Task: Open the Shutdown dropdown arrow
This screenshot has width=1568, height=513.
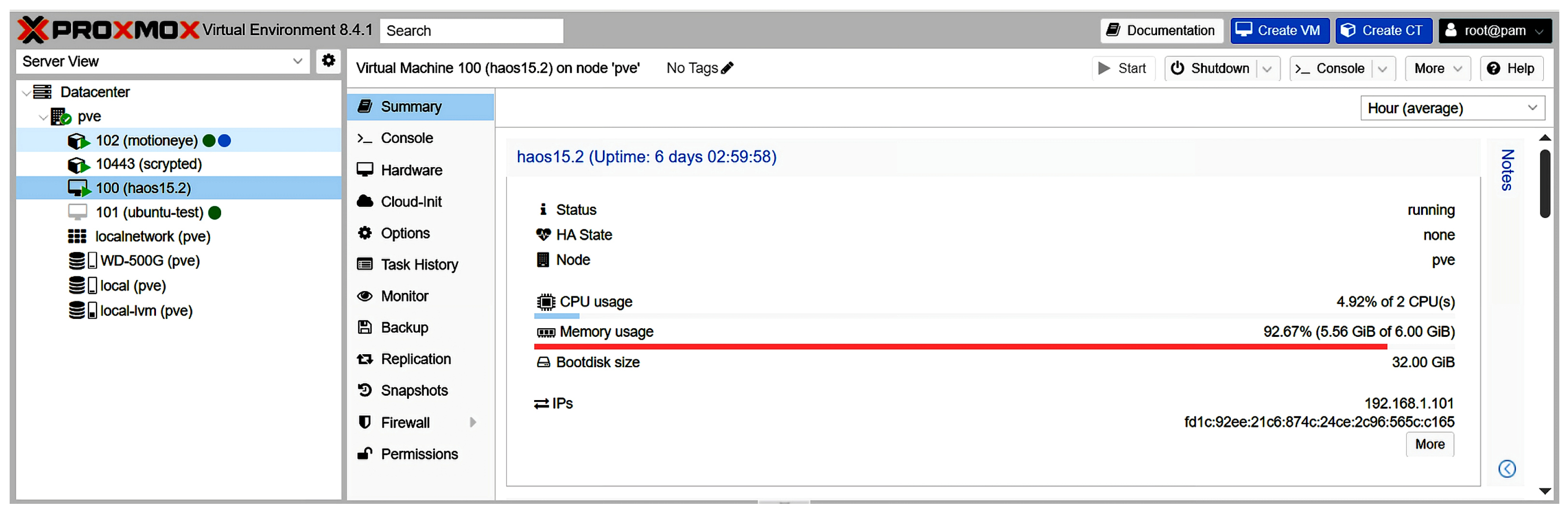Action: [1267, 69]
